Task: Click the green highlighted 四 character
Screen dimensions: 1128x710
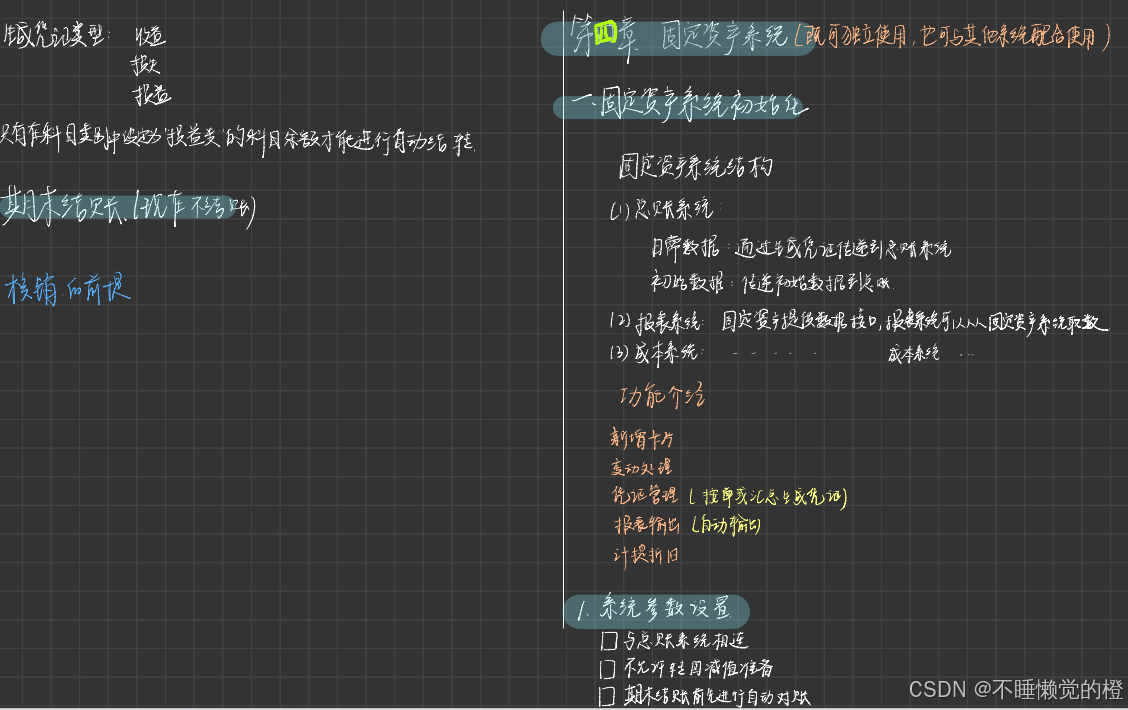Action: 606,32
